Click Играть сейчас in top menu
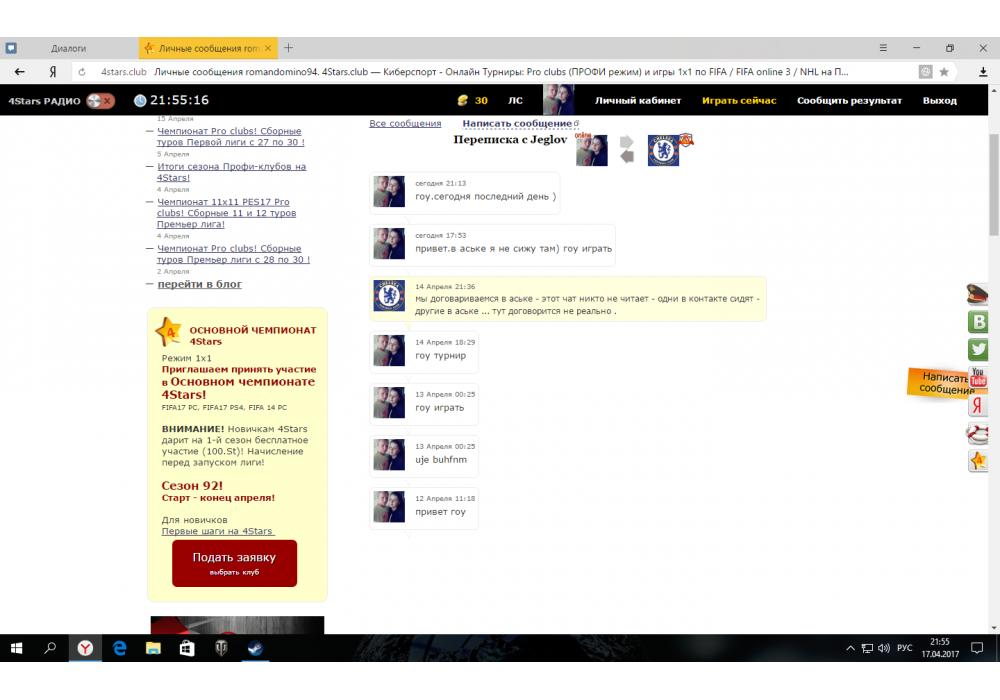 [x=739, y=100]
